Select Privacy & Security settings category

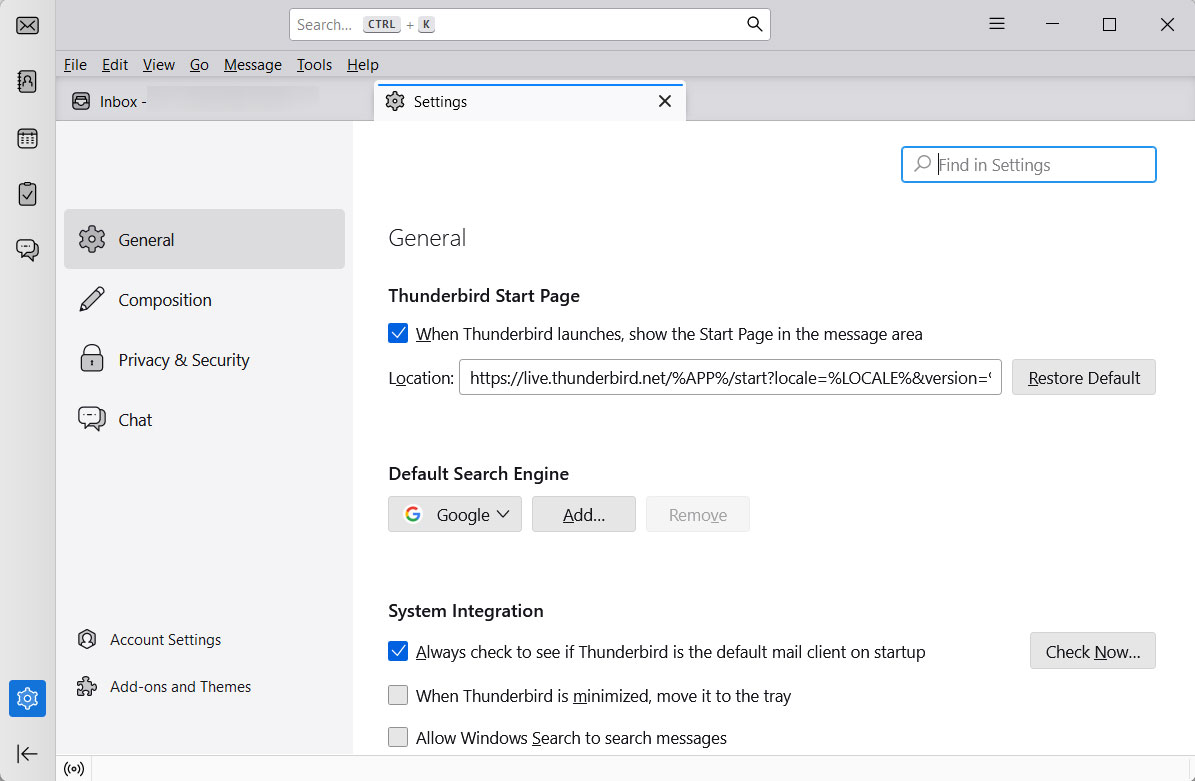184,360
